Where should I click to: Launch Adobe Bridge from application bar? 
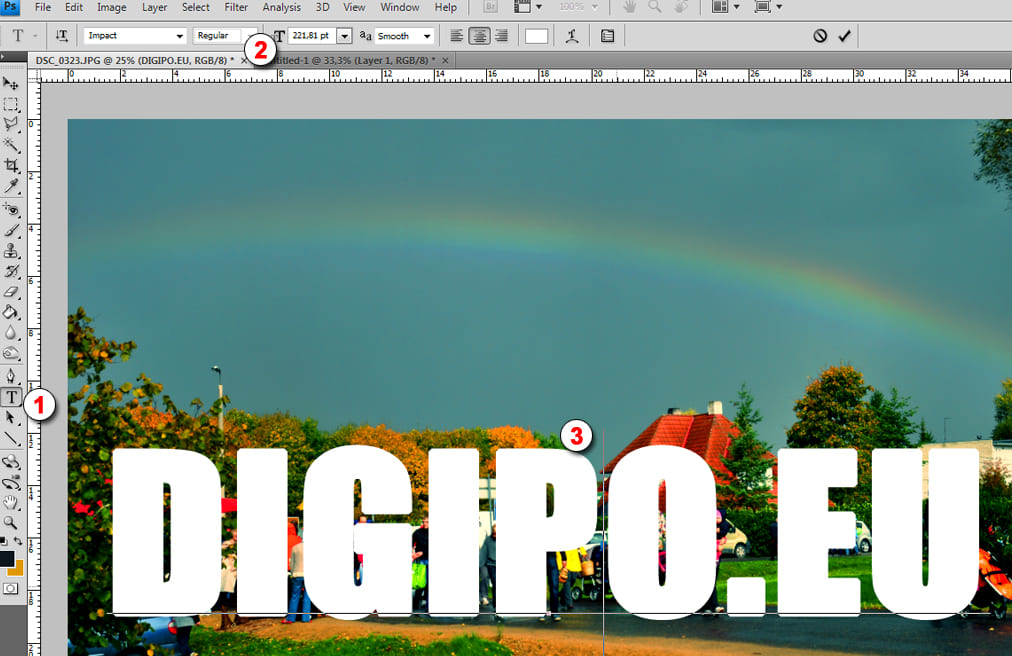click(x=490, y=7)
